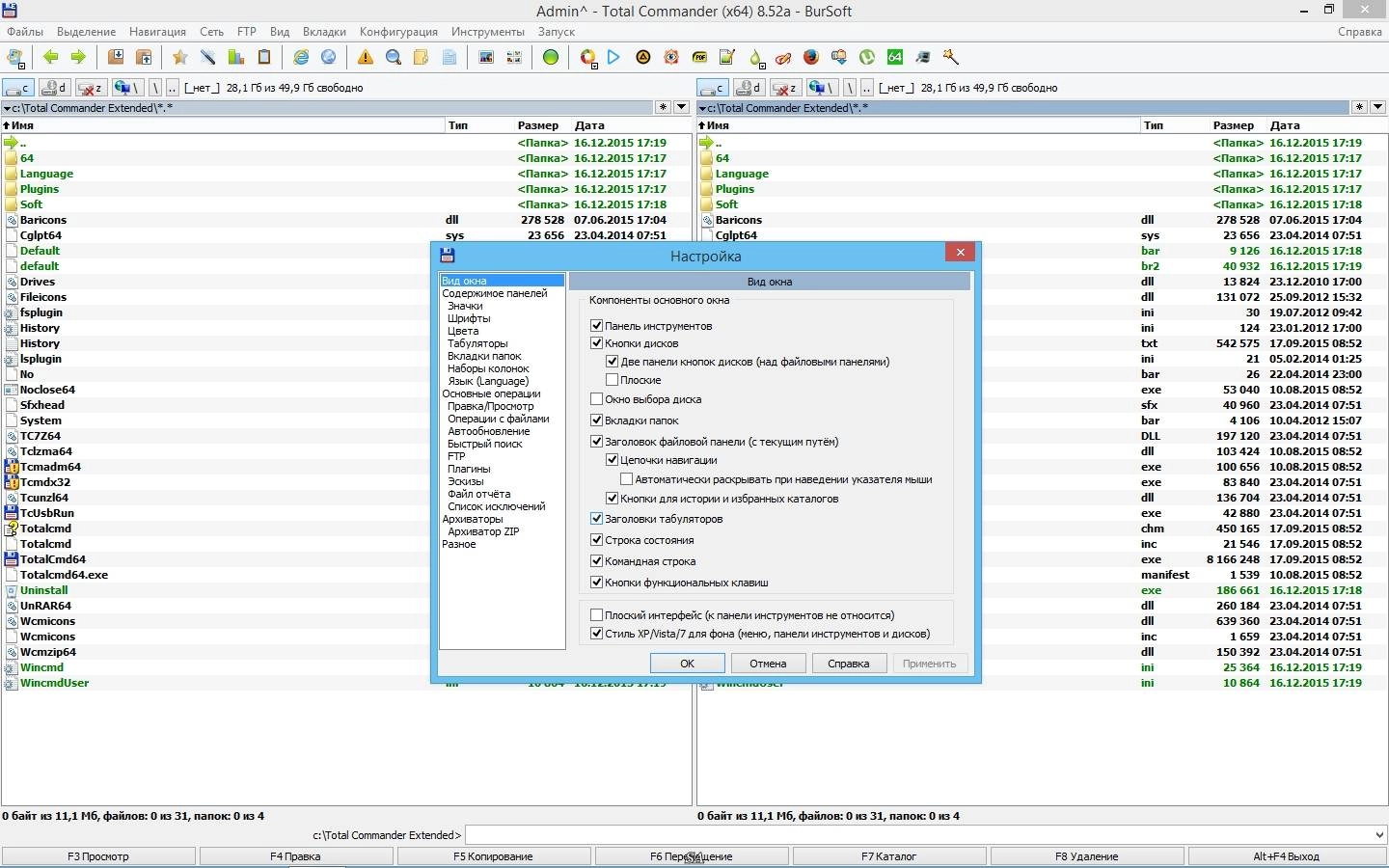Click 'F3 Просмотр' function button
This screenshot has height=868, width=1389.
[x=98, y=856]
